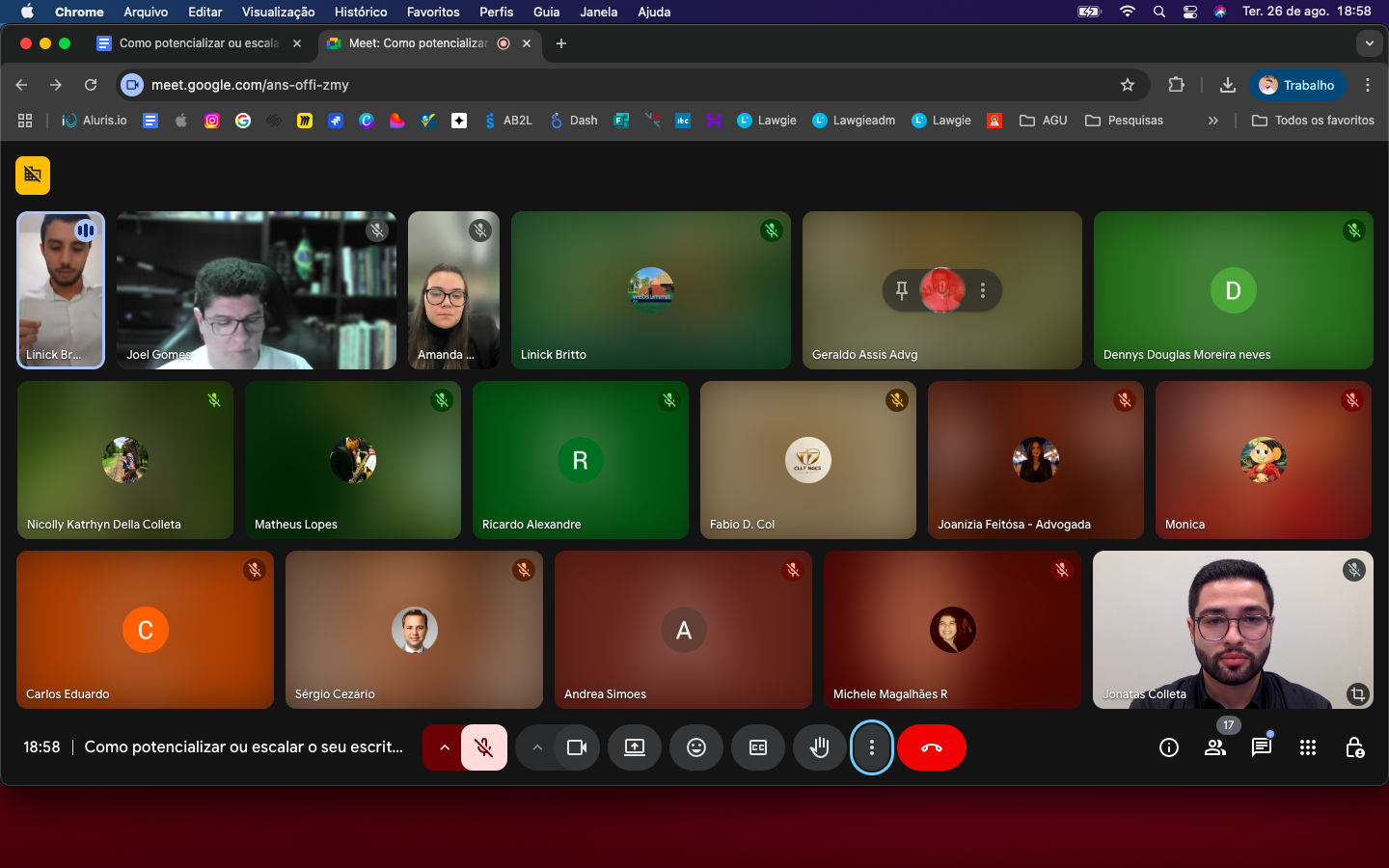Turn on closed captions
This screenshot has width=1389, height=868.
[x=757, y=747]
